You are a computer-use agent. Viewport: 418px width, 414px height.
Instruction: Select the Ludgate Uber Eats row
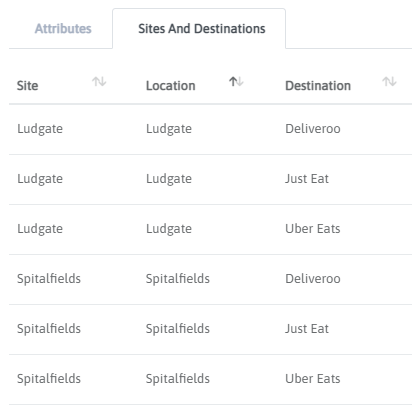(x=210, y=229)
